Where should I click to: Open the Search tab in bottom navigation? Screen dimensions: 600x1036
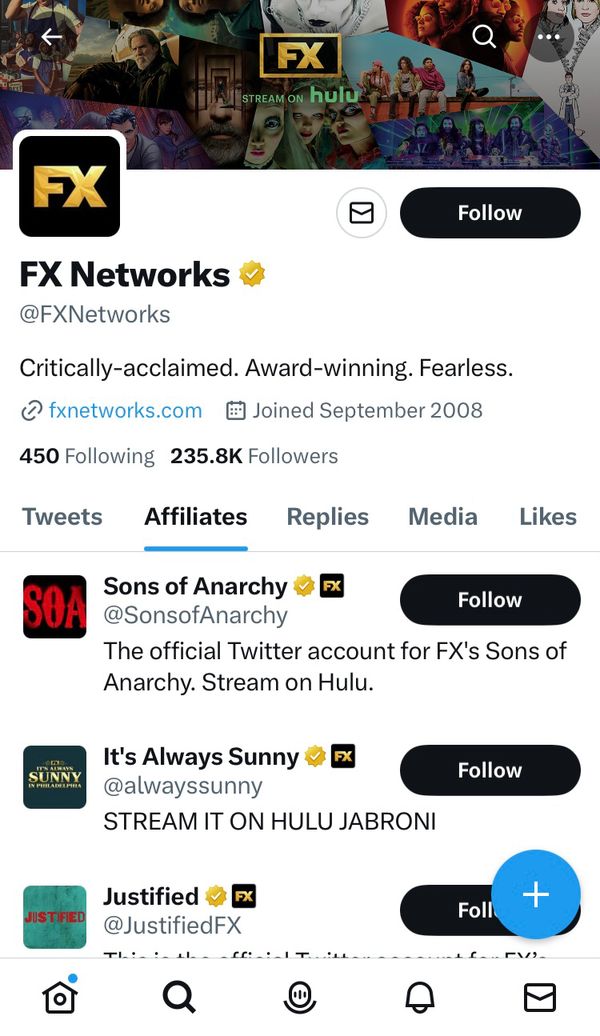click(179, 997)
